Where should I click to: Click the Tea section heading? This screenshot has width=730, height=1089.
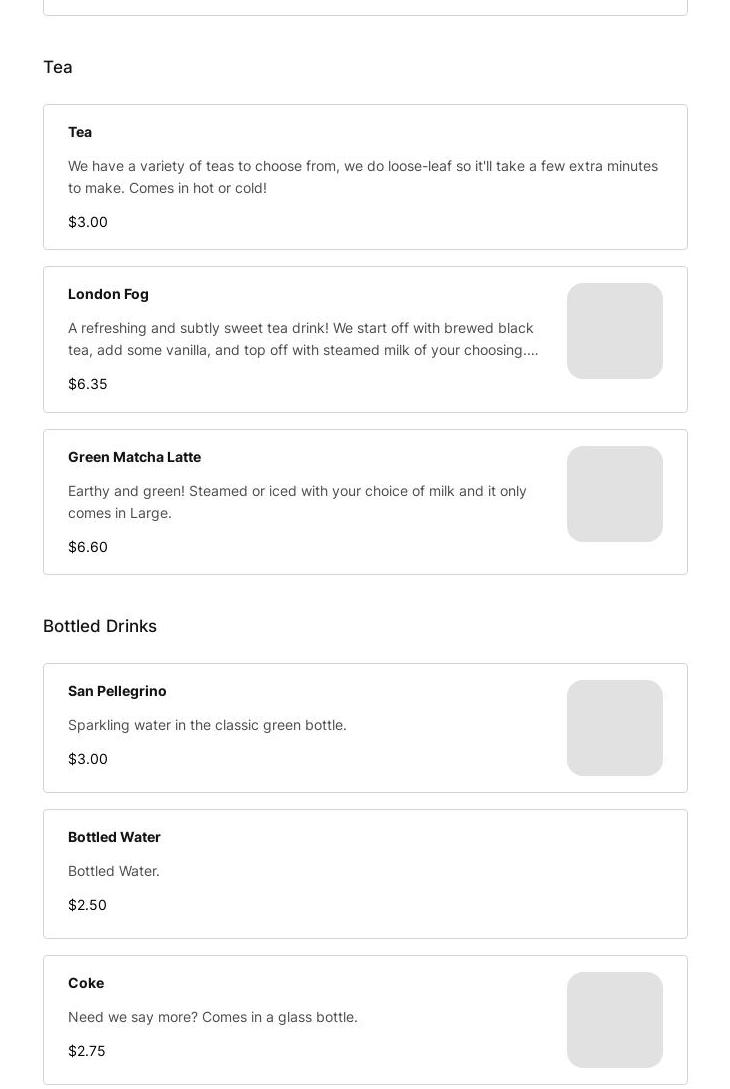click(x=58, y=67)
